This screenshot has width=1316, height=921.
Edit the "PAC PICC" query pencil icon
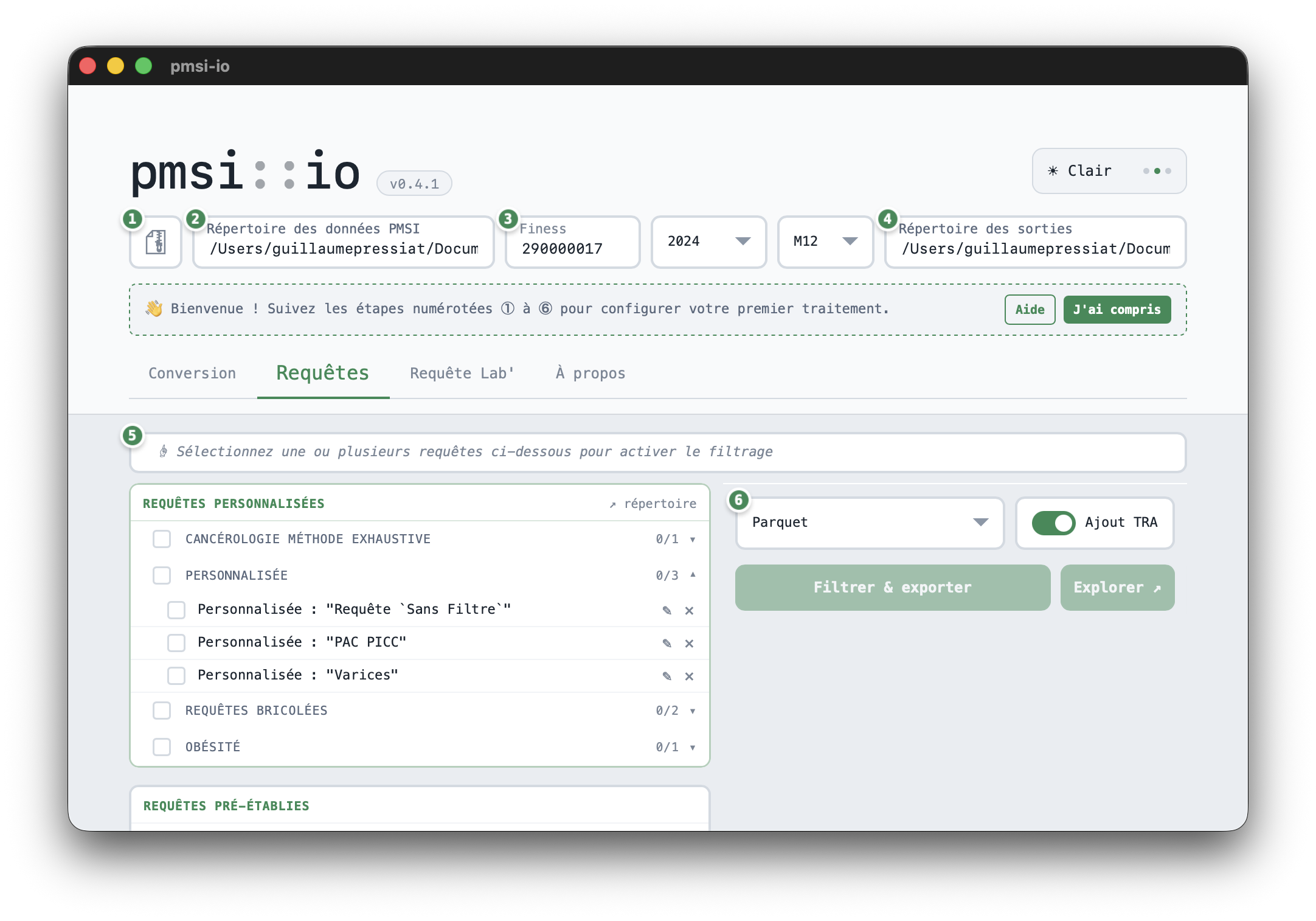667,643
